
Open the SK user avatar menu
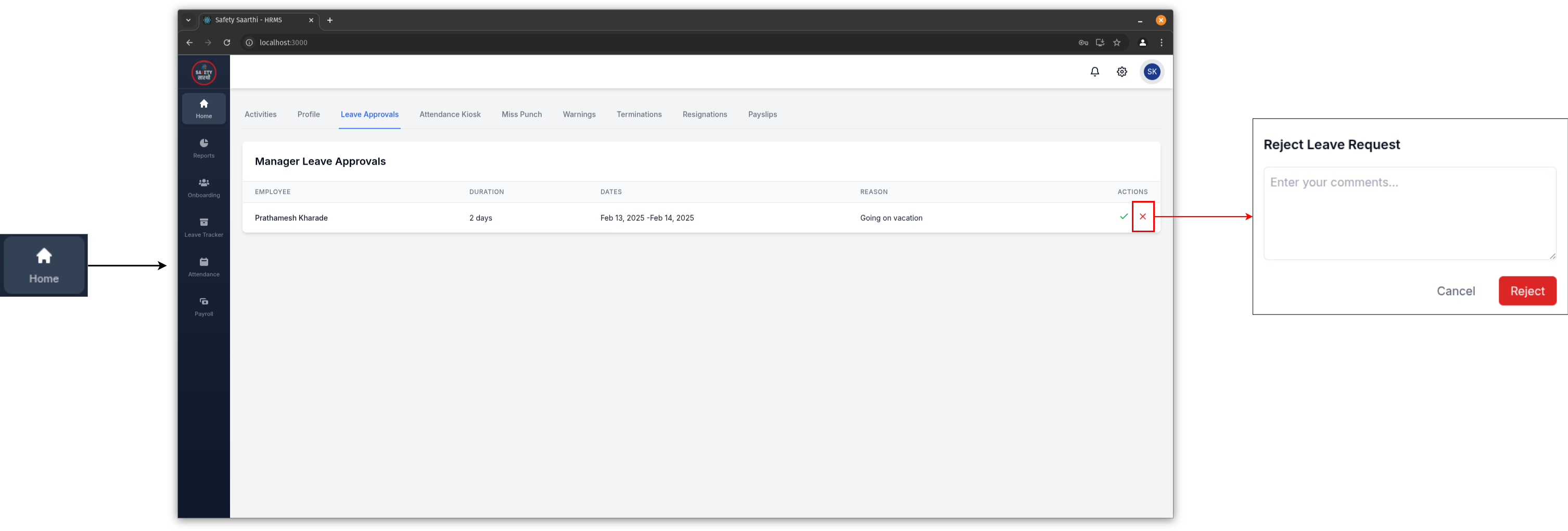point(1151,72)
